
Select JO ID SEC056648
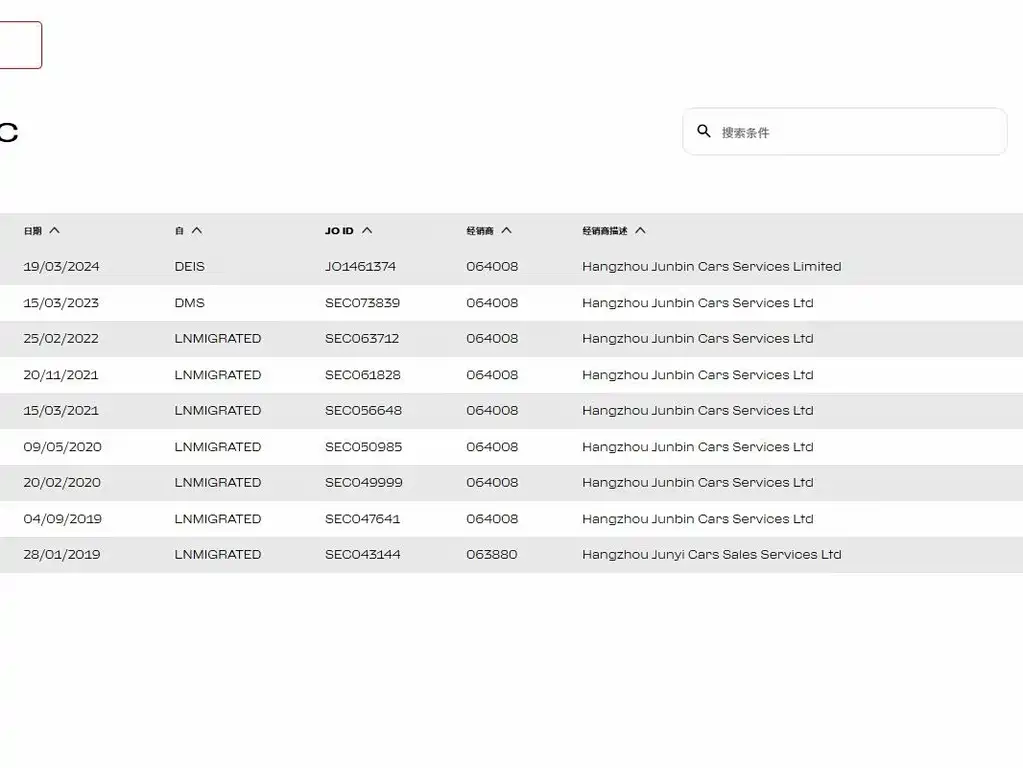click(363, 410)
